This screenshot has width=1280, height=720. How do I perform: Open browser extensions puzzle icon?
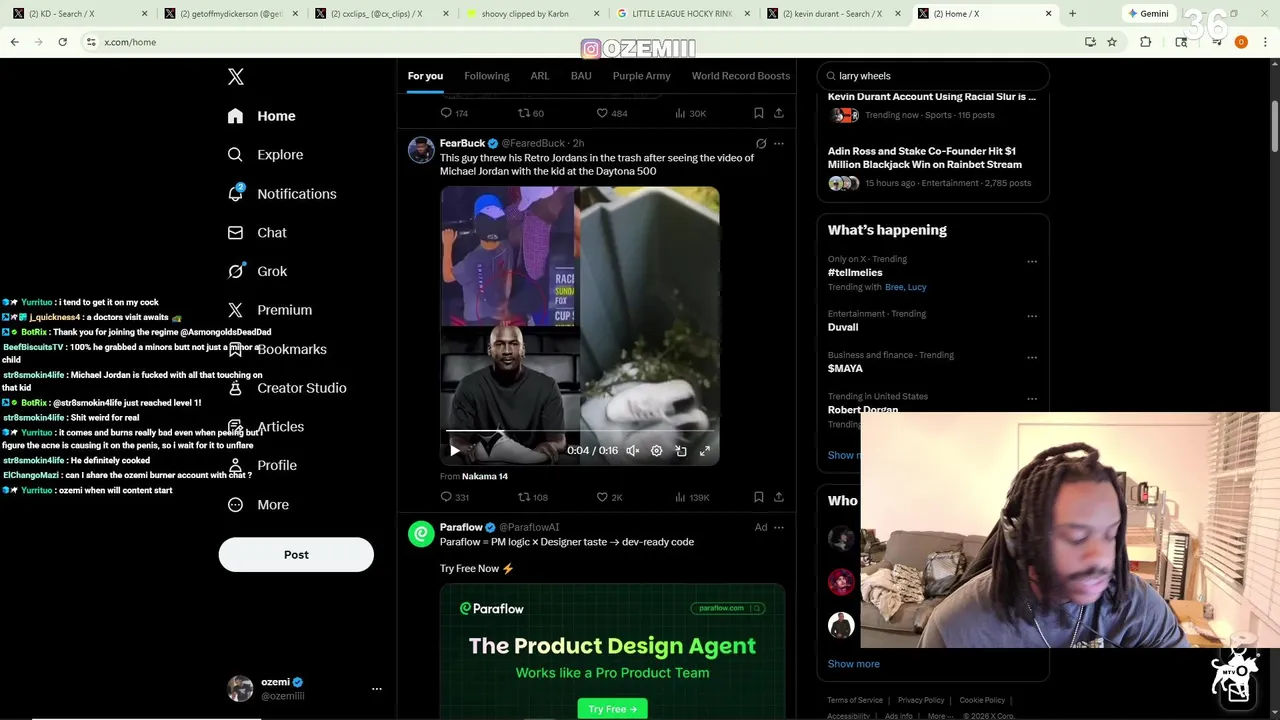tap(1146, 42)
